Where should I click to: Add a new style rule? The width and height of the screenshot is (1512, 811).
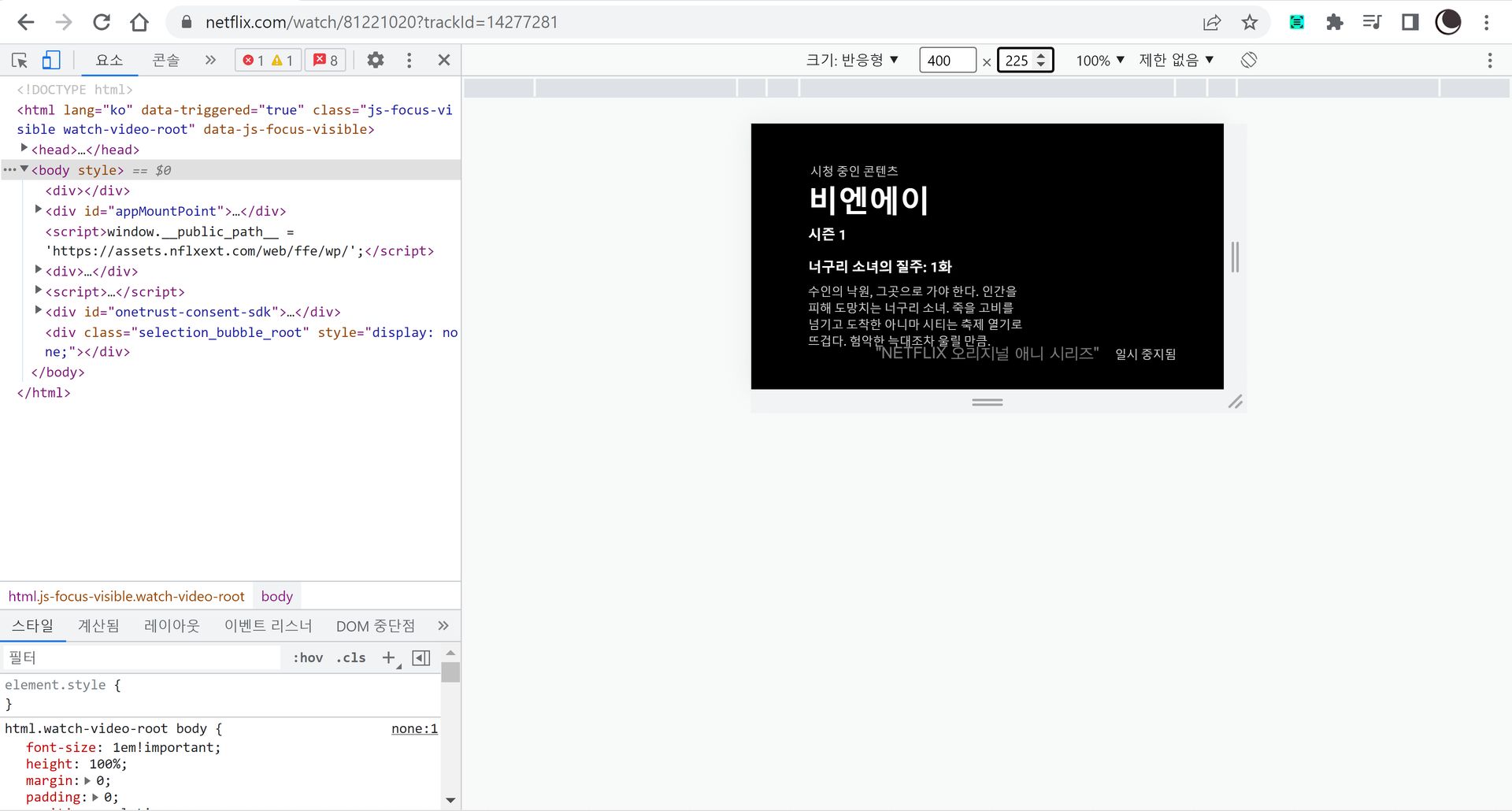(389, 657)
